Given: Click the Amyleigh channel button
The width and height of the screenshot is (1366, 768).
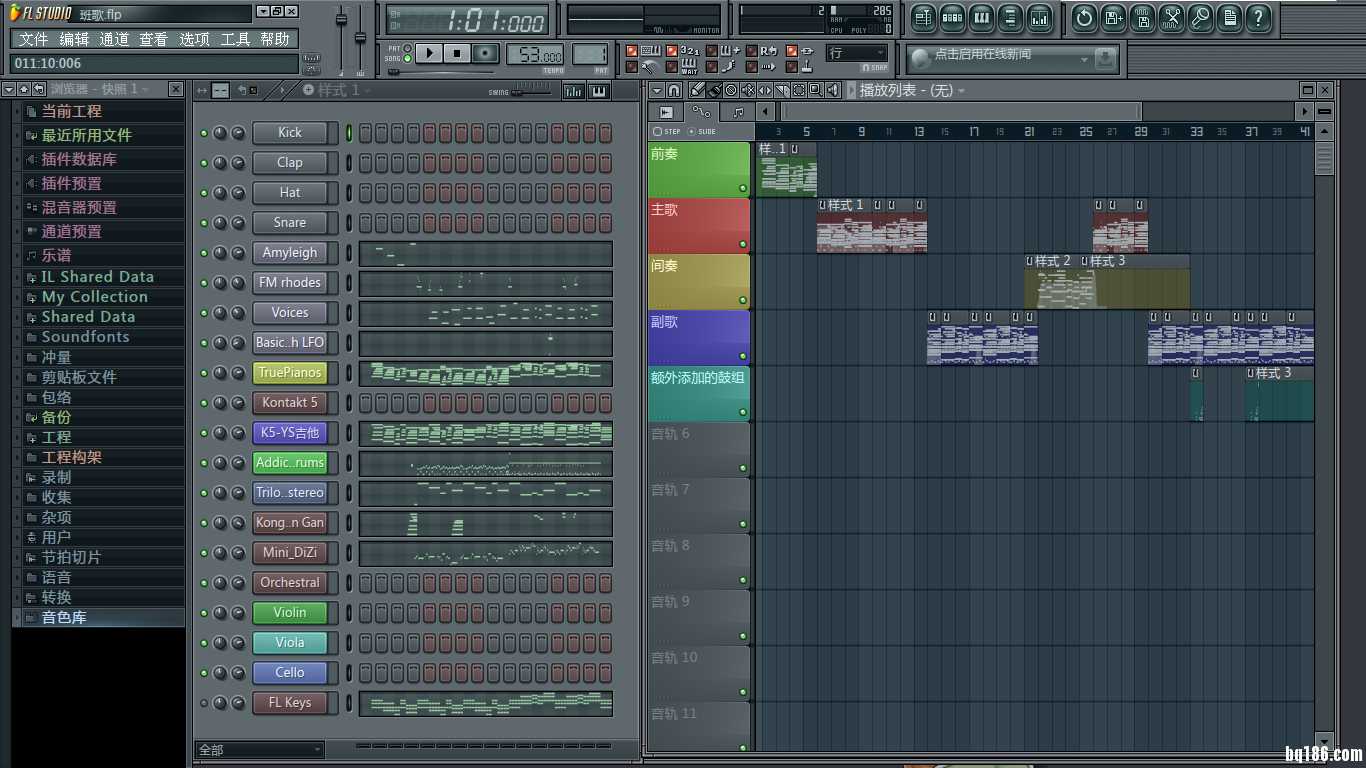Looking at the screenshot, I should tap(290, 253).
